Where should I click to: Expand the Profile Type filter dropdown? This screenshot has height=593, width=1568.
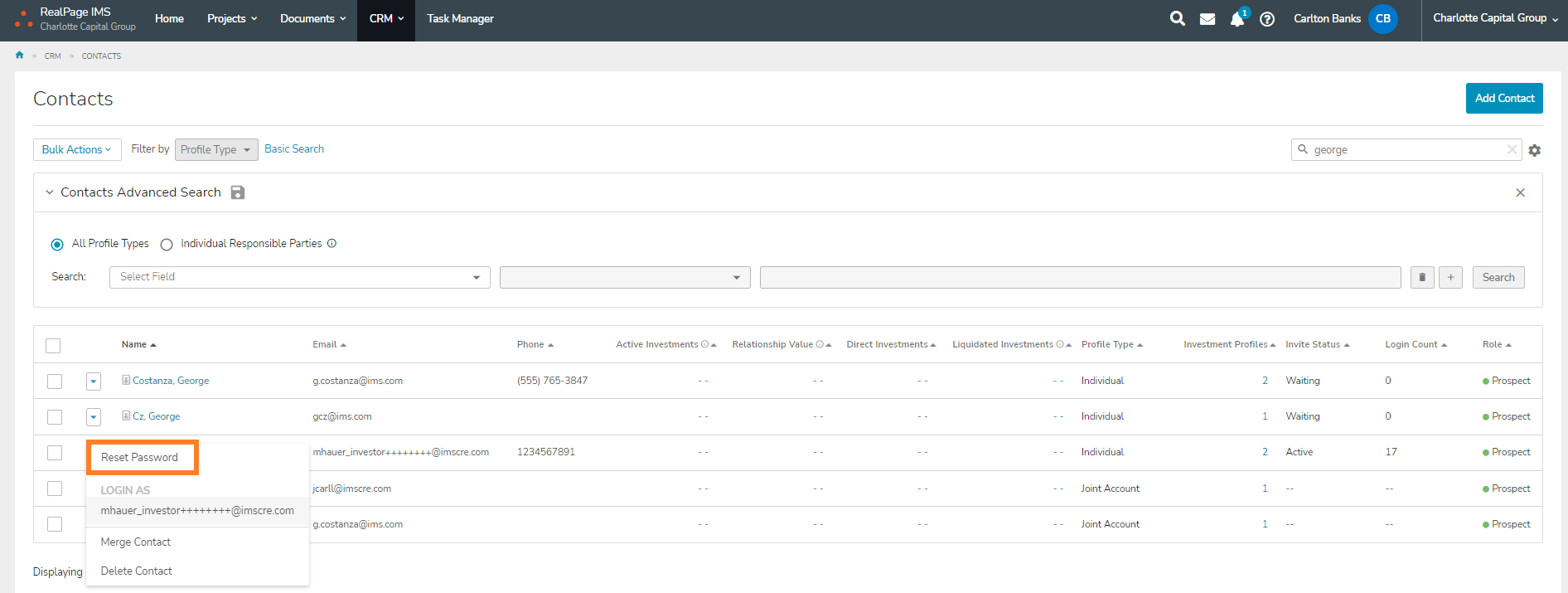215,149
